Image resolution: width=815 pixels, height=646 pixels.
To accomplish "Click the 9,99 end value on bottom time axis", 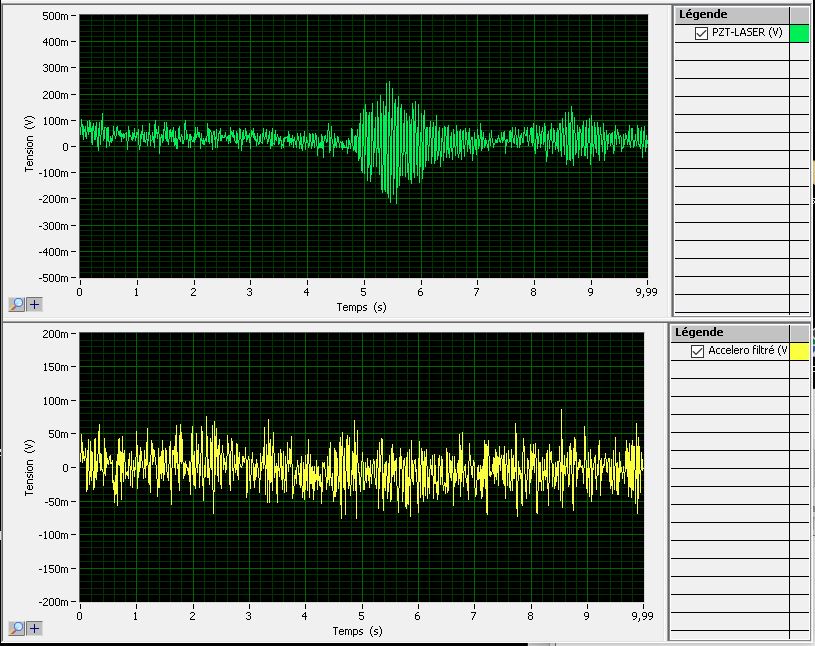I will click(x=640, y=618).
